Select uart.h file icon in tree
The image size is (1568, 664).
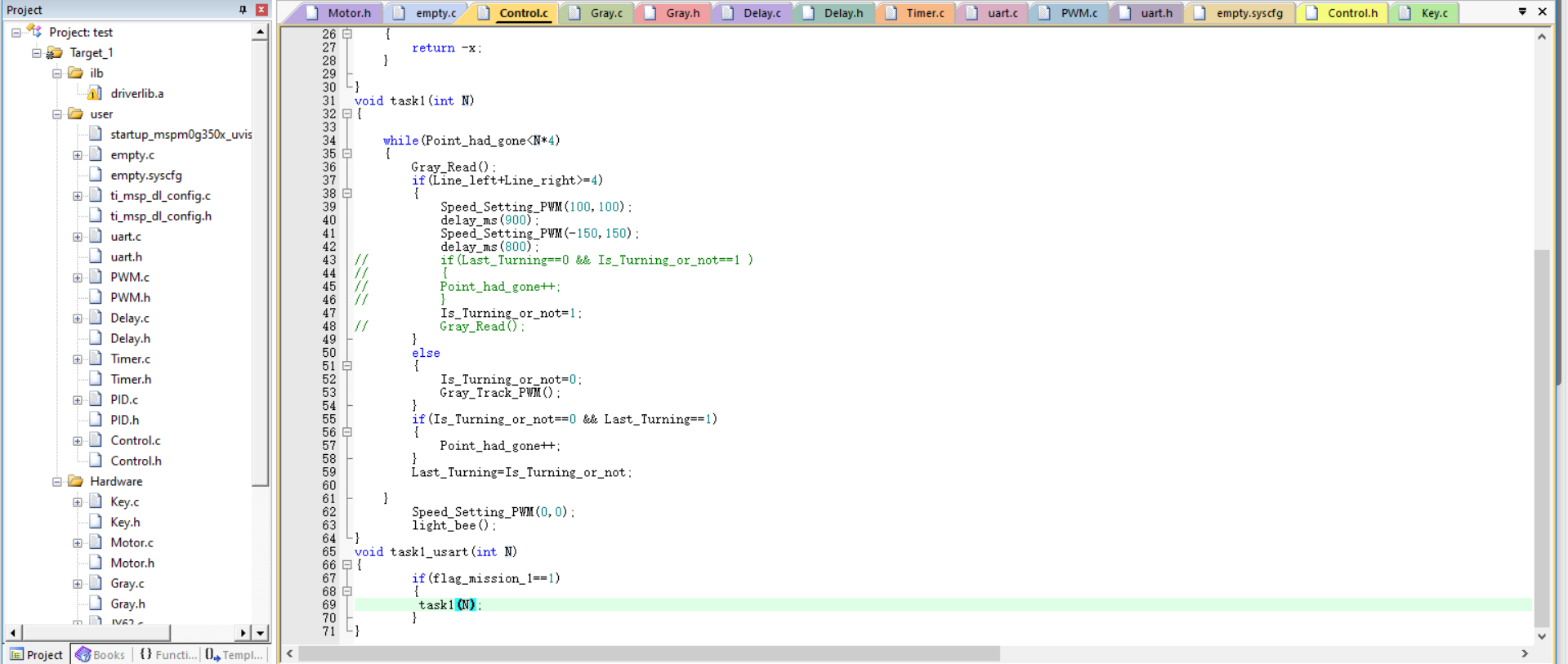coord(95,256)
